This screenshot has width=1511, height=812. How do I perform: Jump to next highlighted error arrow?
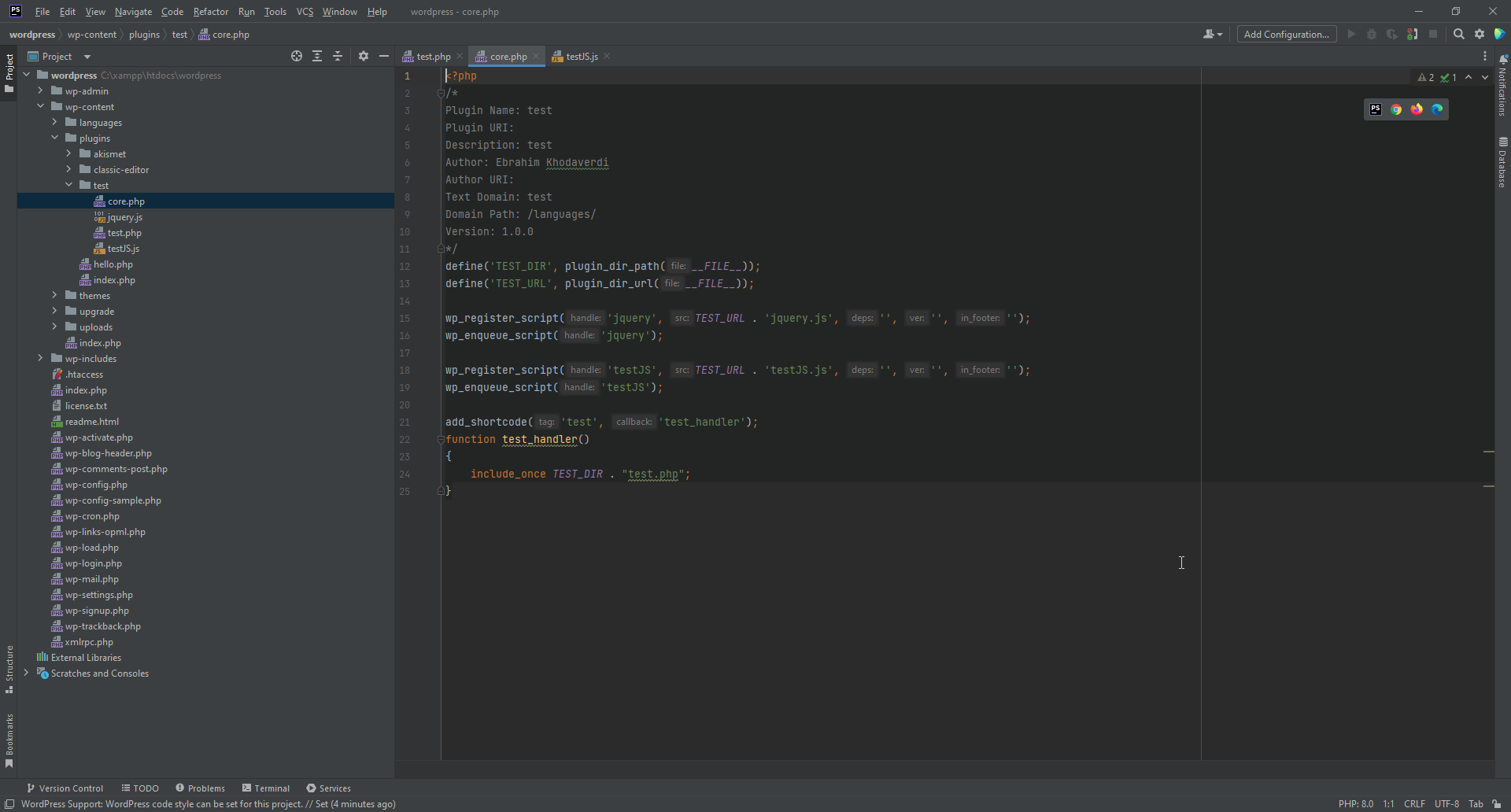[x=1485, y=77]
